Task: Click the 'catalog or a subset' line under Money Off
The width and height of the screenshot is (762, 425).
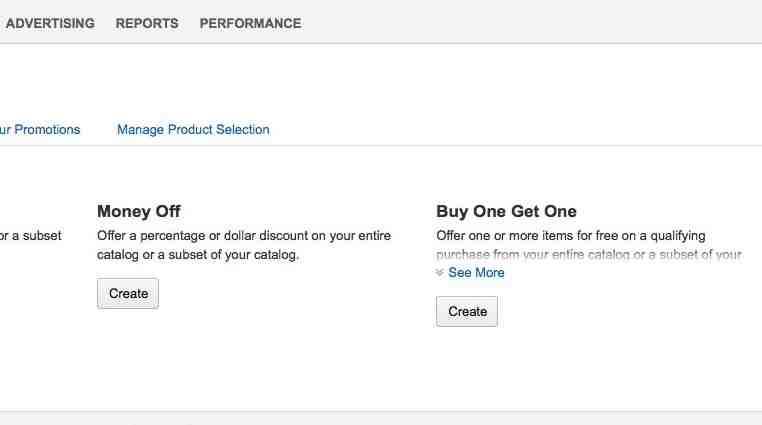Action: click(x=198, y=255)
